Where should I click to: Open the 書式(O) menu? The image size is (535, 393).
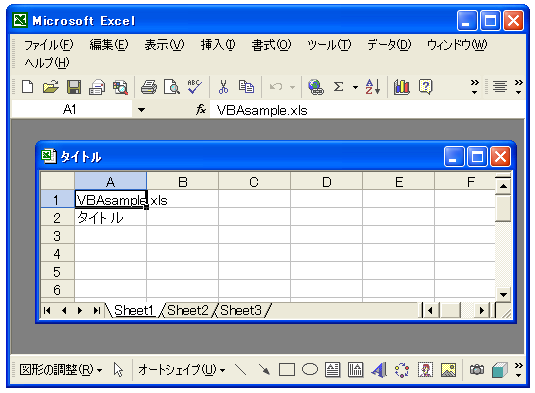(271, 45)
